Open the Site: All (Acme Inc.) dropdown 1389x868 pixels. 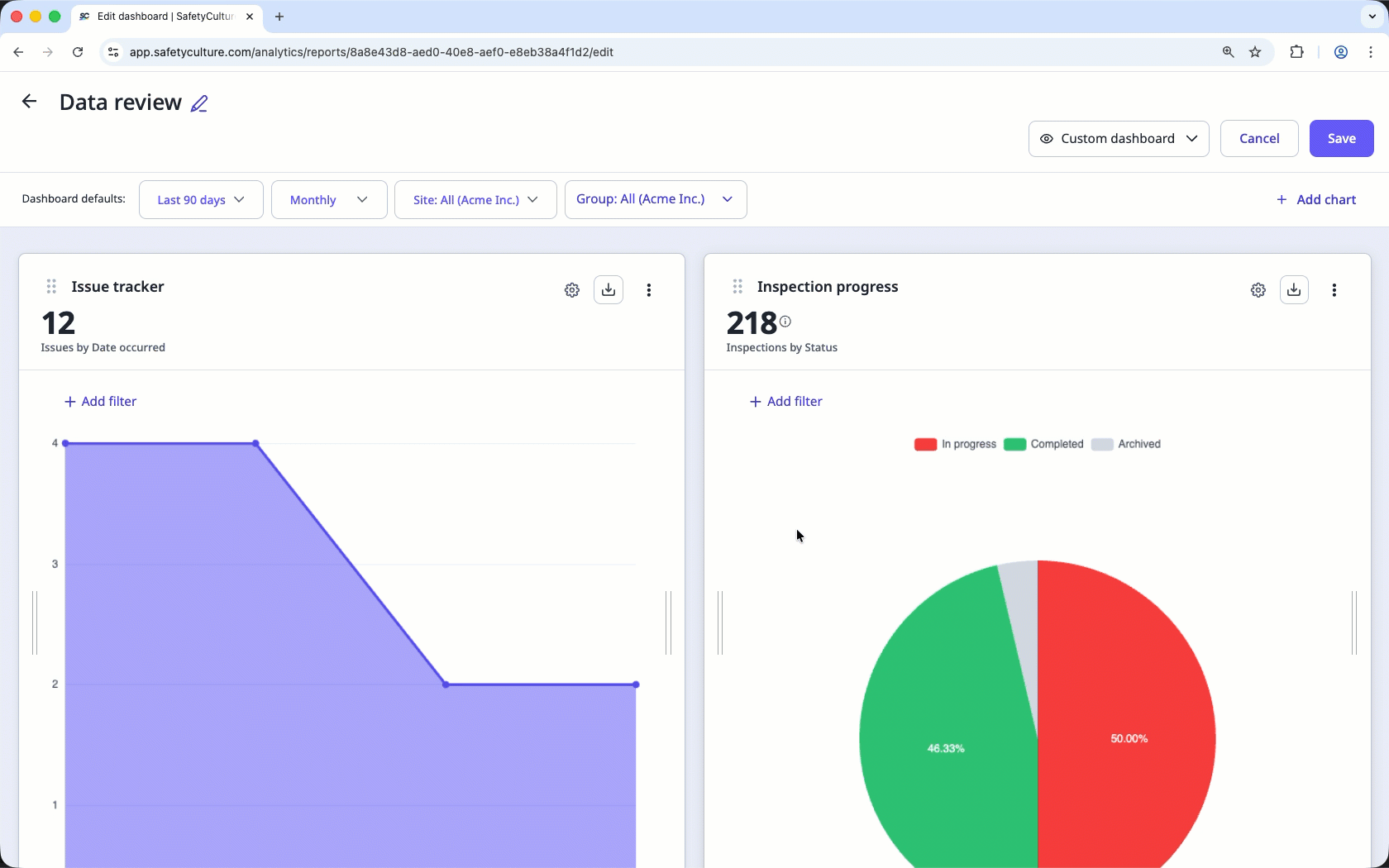click(475, 199)
